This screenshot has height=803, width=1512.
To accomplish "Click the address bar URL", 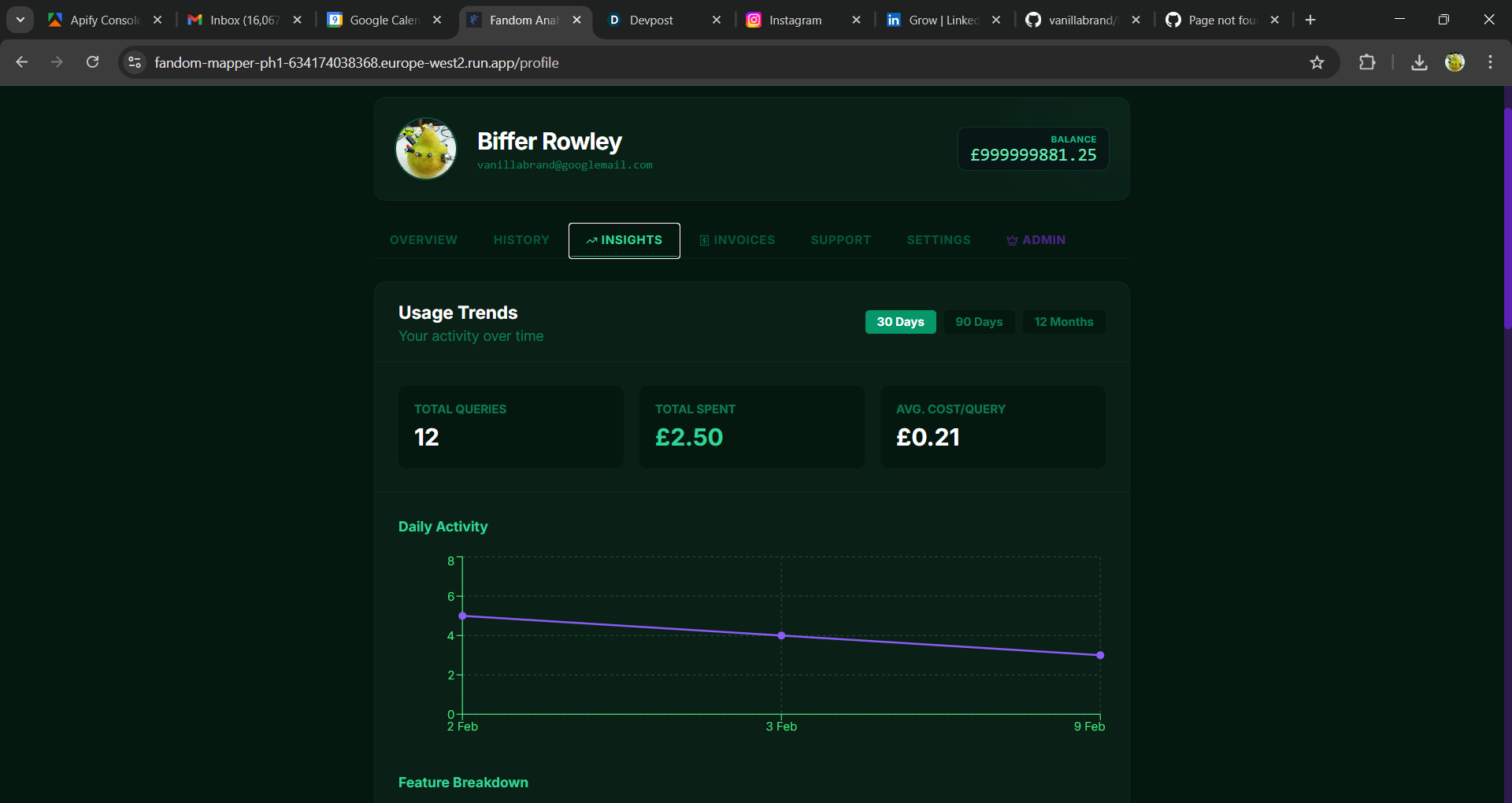I will [356, 62].
